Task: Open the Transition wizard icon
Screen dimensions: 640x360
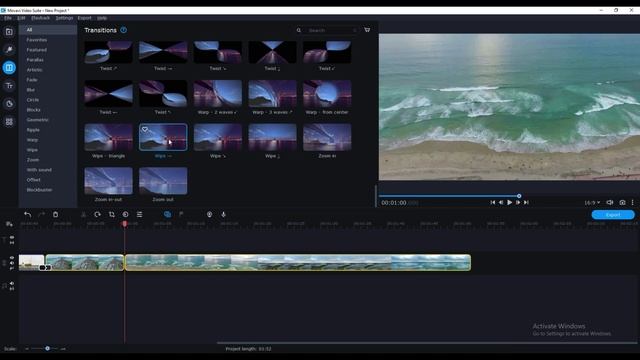Action: 167,214
